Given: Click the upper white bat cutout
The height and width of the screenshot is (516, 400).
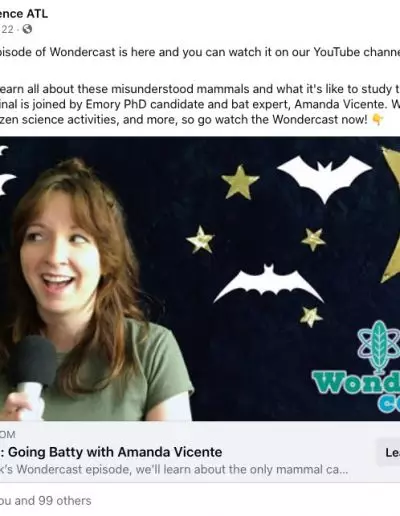Looking at the screenshot, I should [x=325, y=178].
